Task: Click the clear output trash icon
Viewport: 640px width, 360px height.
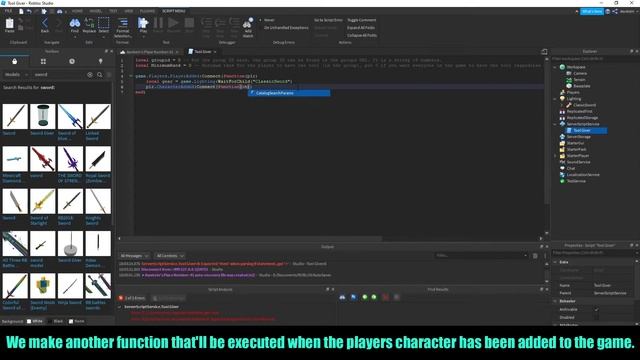Action: pyautogui.click(x=535, y=256)
